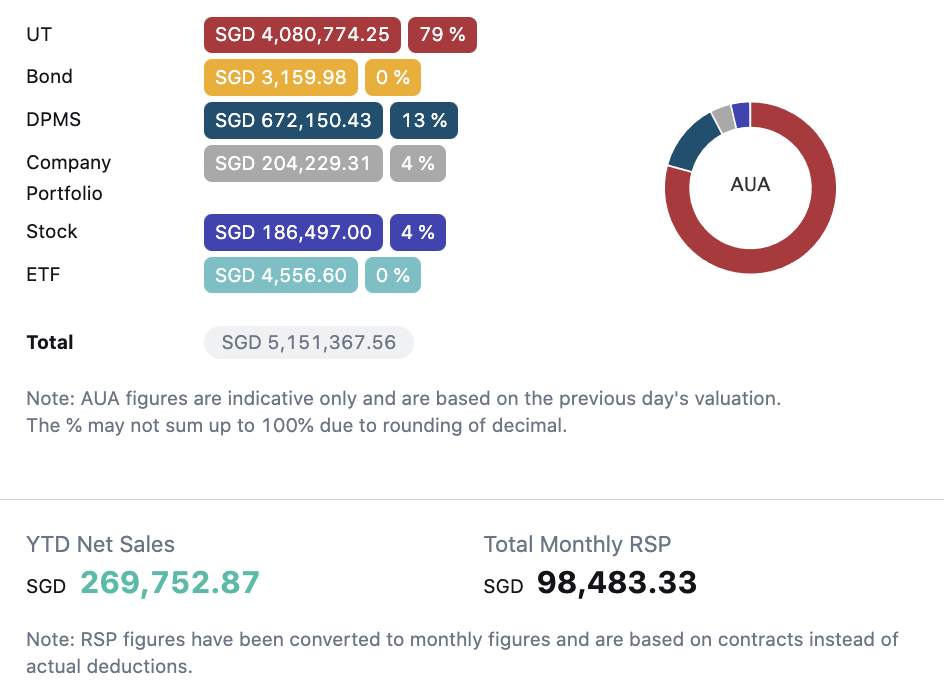Click the Bond amount badge SGD 3,159.98
The height and width of the screenshot is (692, 944).
click(x=281, y=77)
